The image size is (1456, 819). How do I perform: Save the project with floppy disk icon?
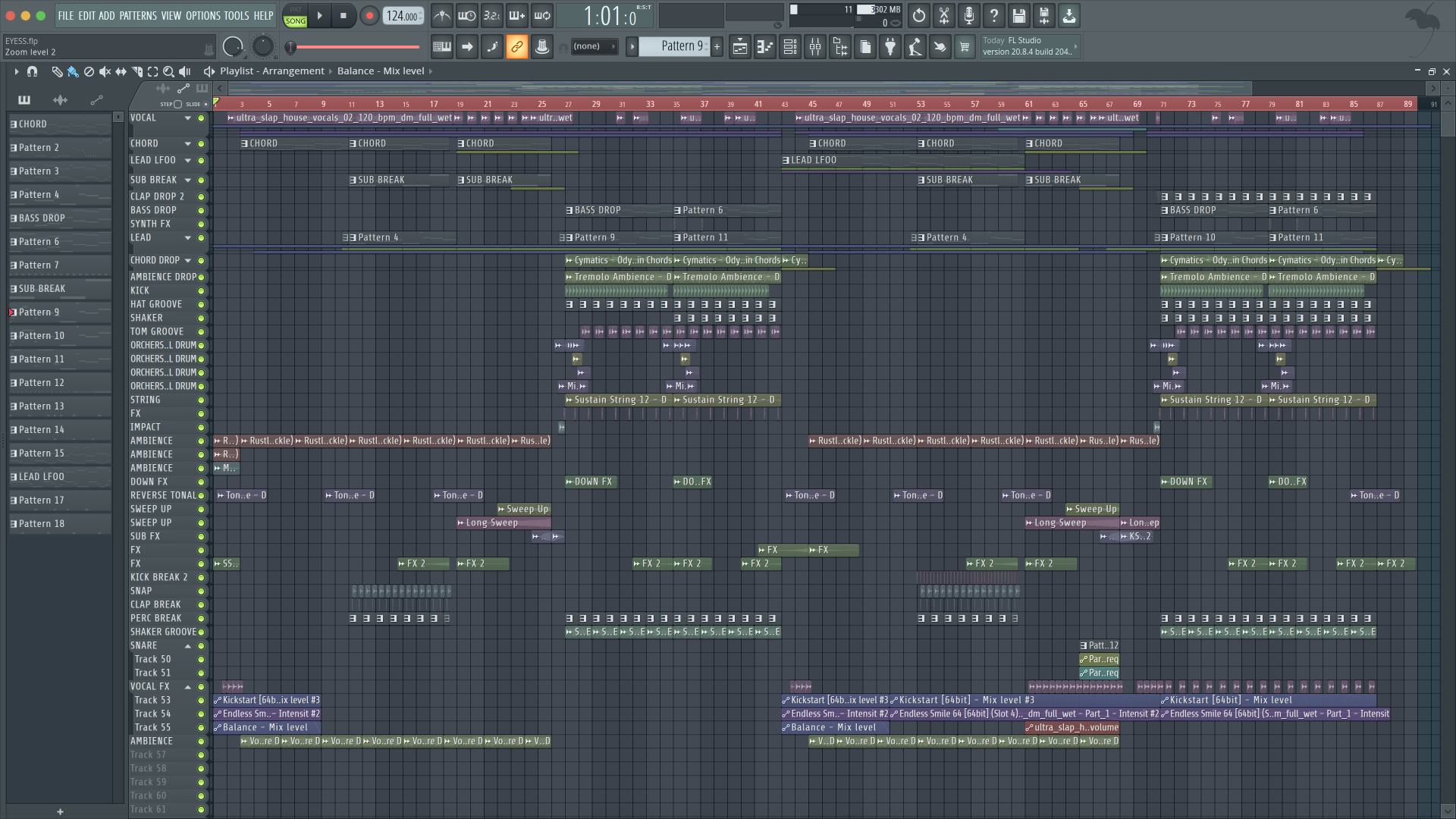click(1019, 16)
